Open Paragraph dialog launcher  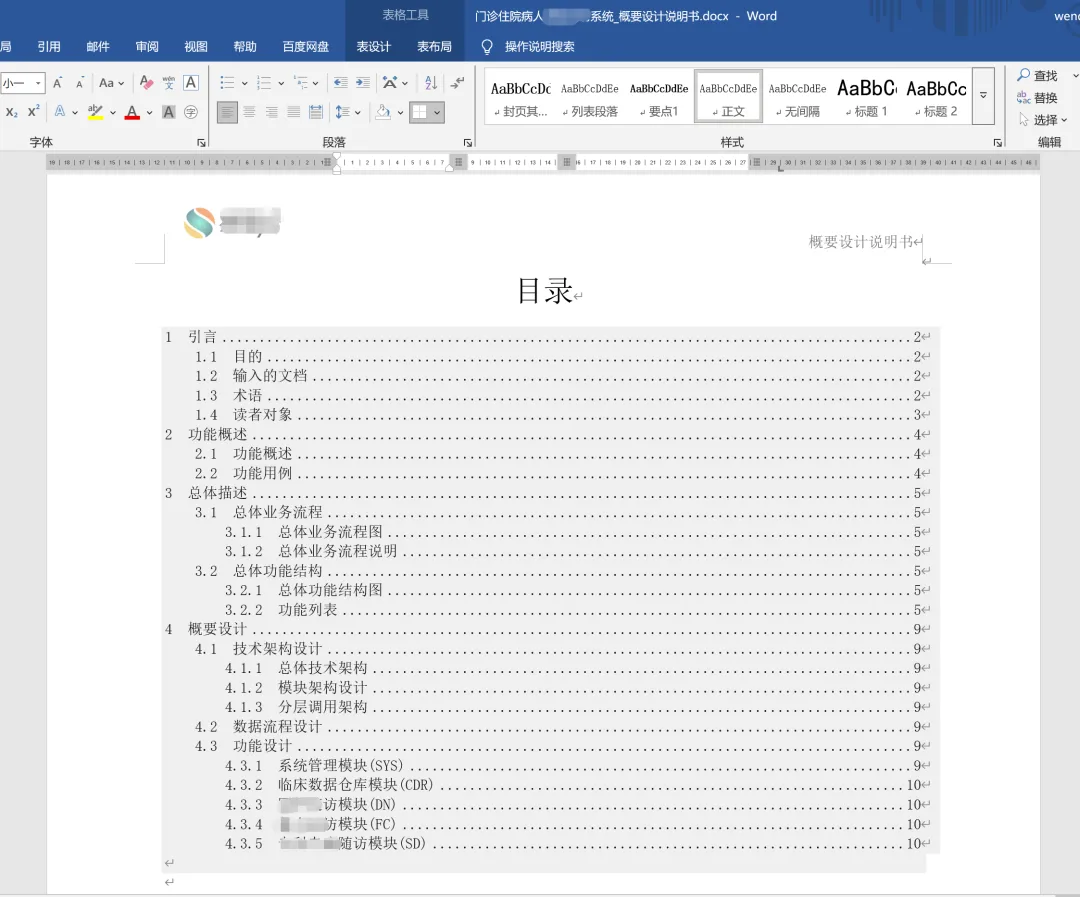point(468,143)
